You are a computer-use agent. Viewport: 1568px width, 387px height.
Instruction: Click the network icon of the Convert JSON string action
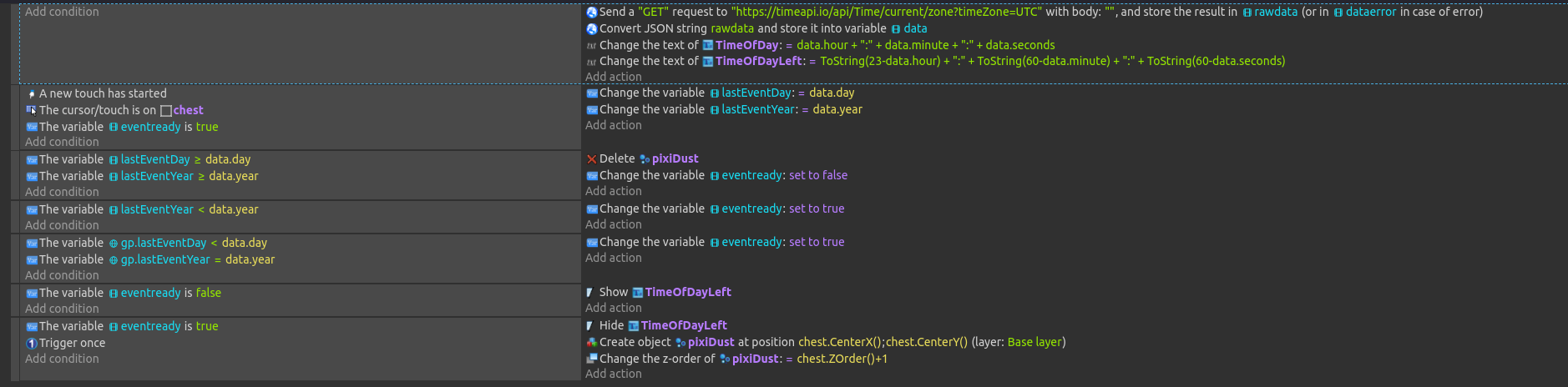click(x=591, y=28)
